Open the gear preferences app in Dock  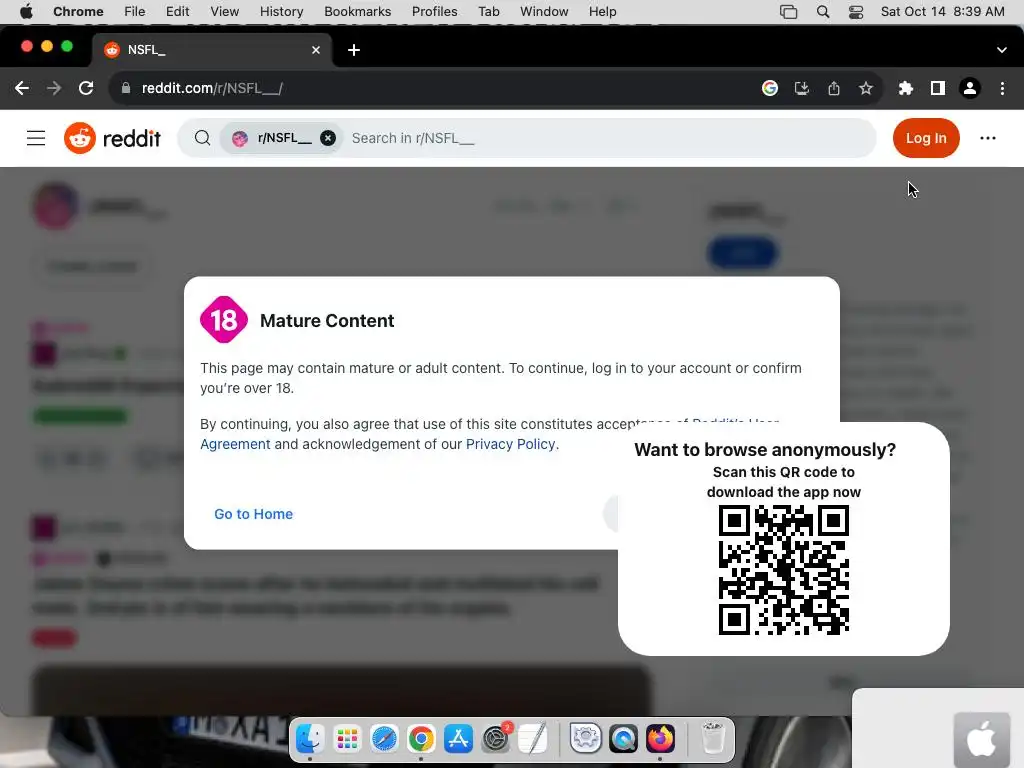point(586,739)
